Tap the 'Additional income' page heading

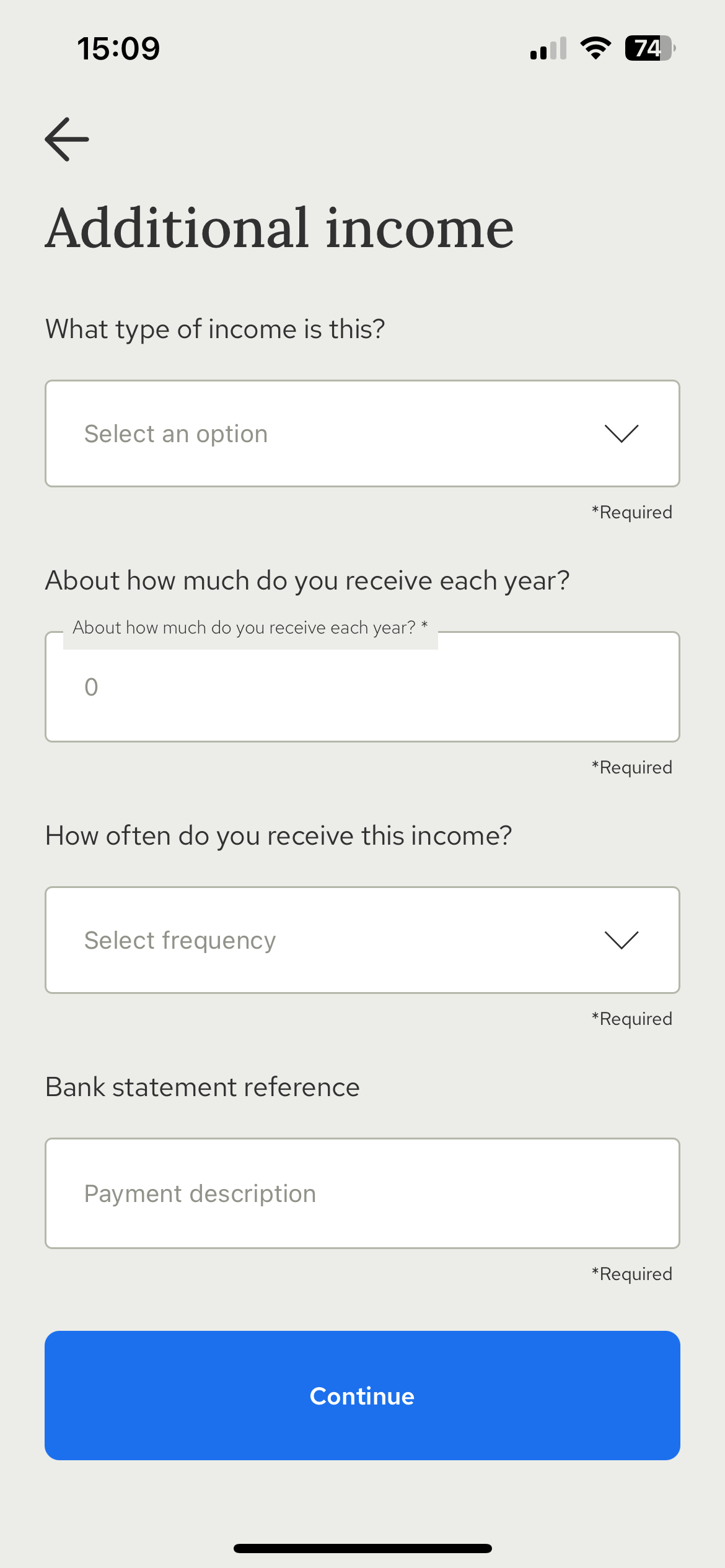[279, 229]
